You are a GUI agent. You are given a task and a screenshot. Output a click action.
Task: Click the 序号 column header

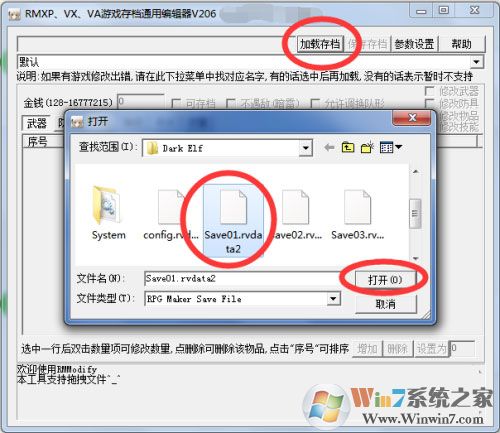pos(37,142)
